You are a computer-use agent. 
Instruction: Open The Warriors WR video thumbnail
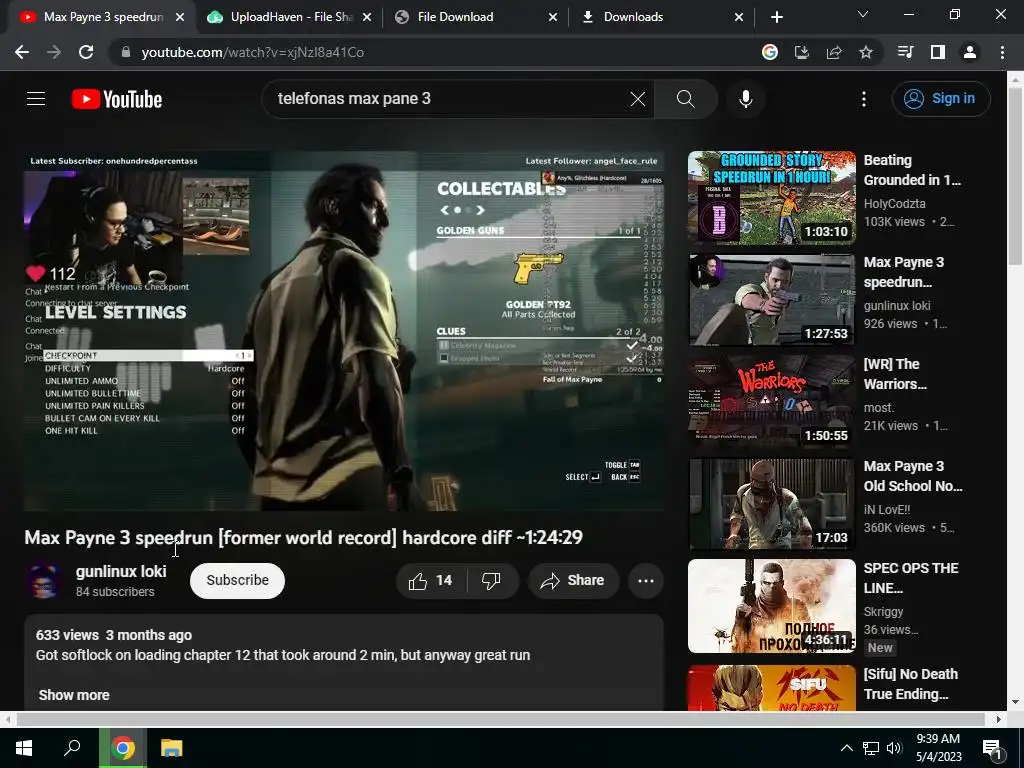[771, 402]
